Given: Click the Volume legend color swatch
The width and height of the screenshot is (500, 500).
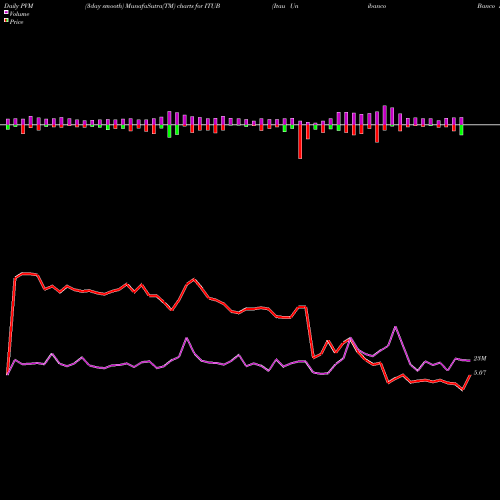Looking at the screenshot, I should (x=6, y=12).
